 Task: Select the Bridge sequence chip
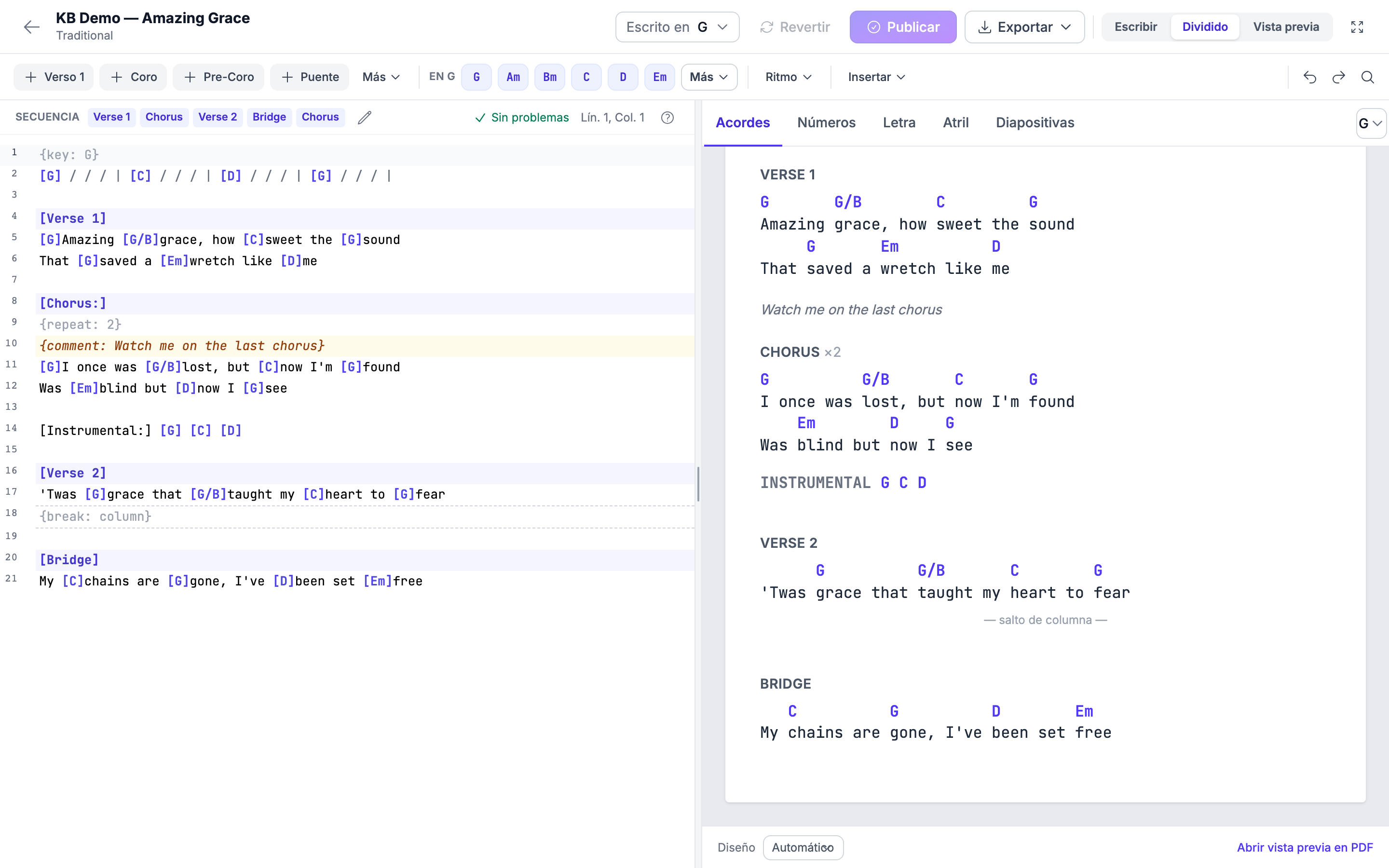click(x=269, y=117)
